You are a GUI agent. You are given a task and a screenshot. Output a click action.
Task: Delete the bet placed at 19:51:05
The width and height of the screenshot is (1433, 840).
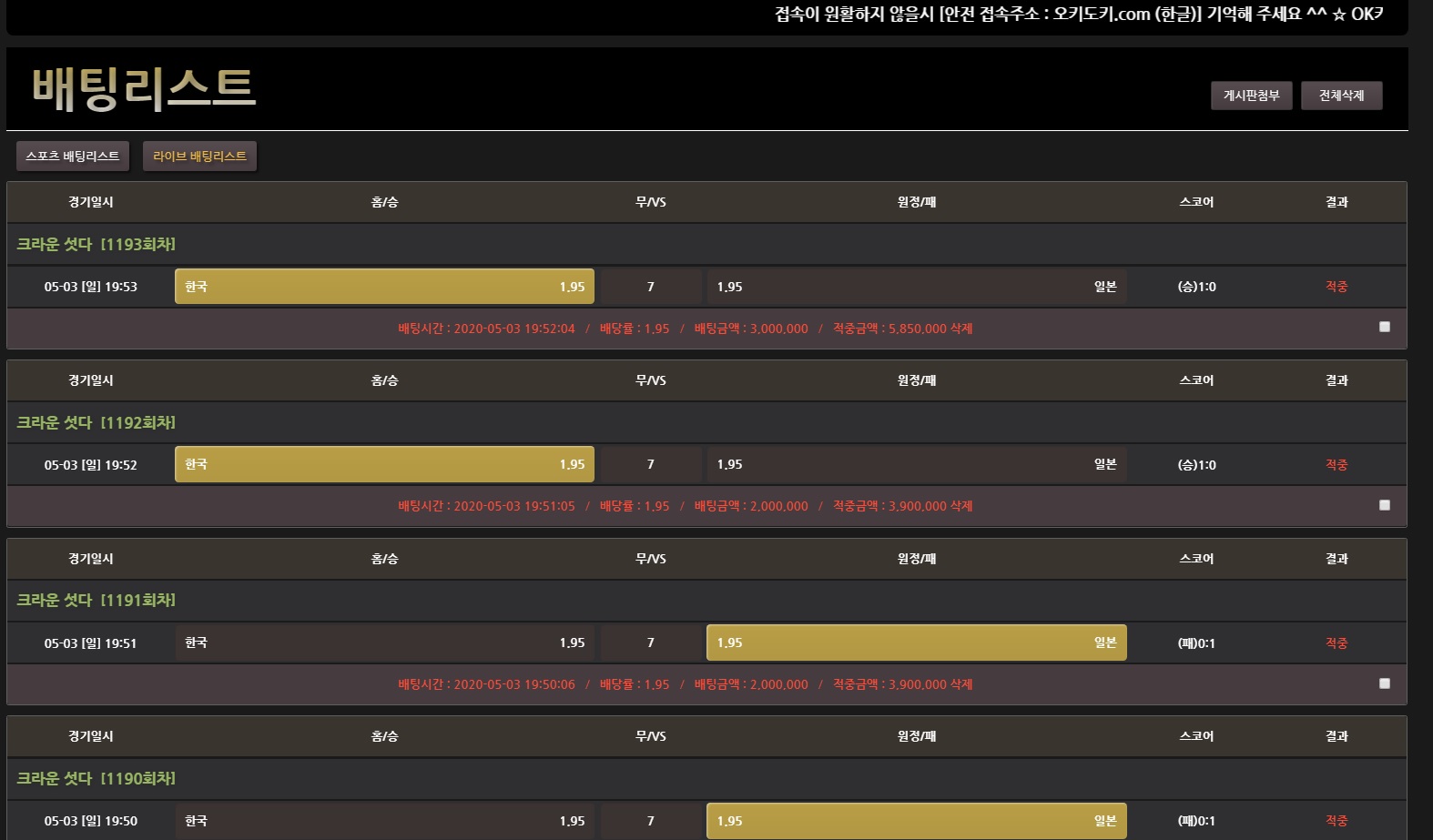pyautogui.click(x=961, y=506)
